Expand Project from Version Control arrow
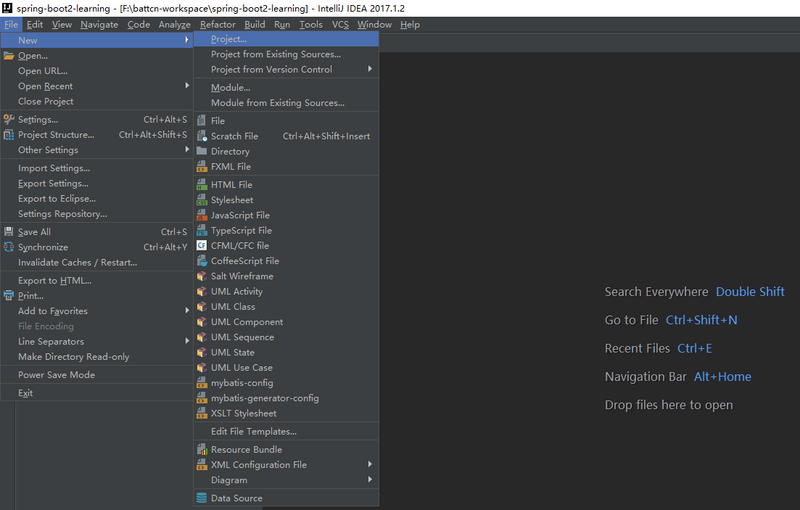This screenshot has width=800, height=510. click(370, 68)
